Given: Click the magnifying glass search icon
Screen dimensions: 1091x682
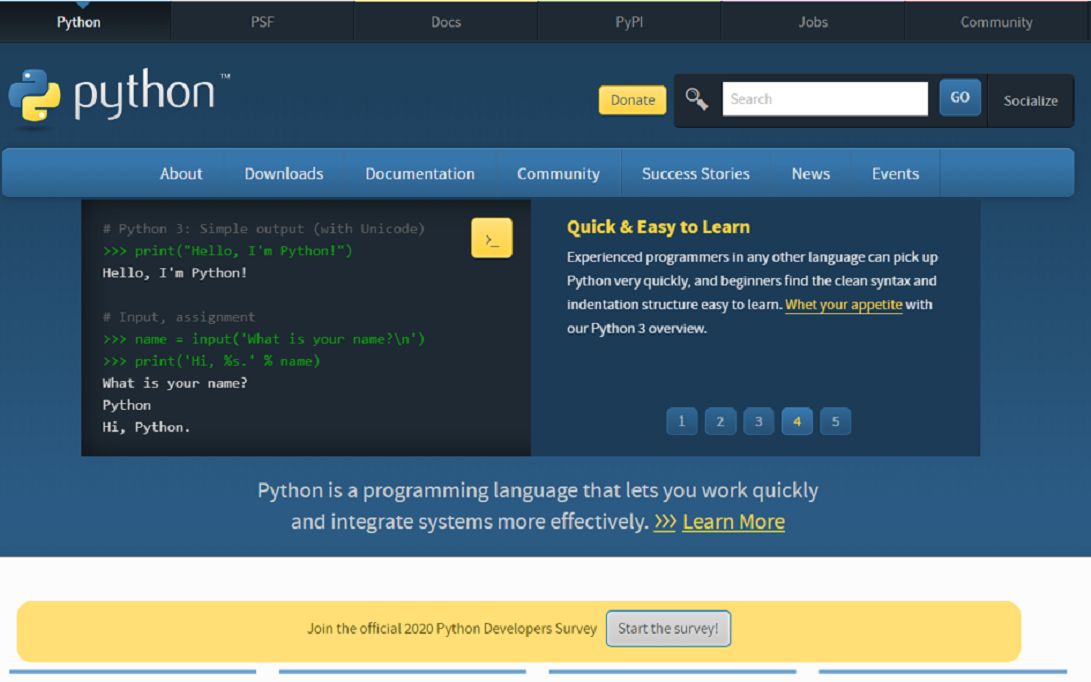Looking at the screenshot, I should [x=696, y=99].
